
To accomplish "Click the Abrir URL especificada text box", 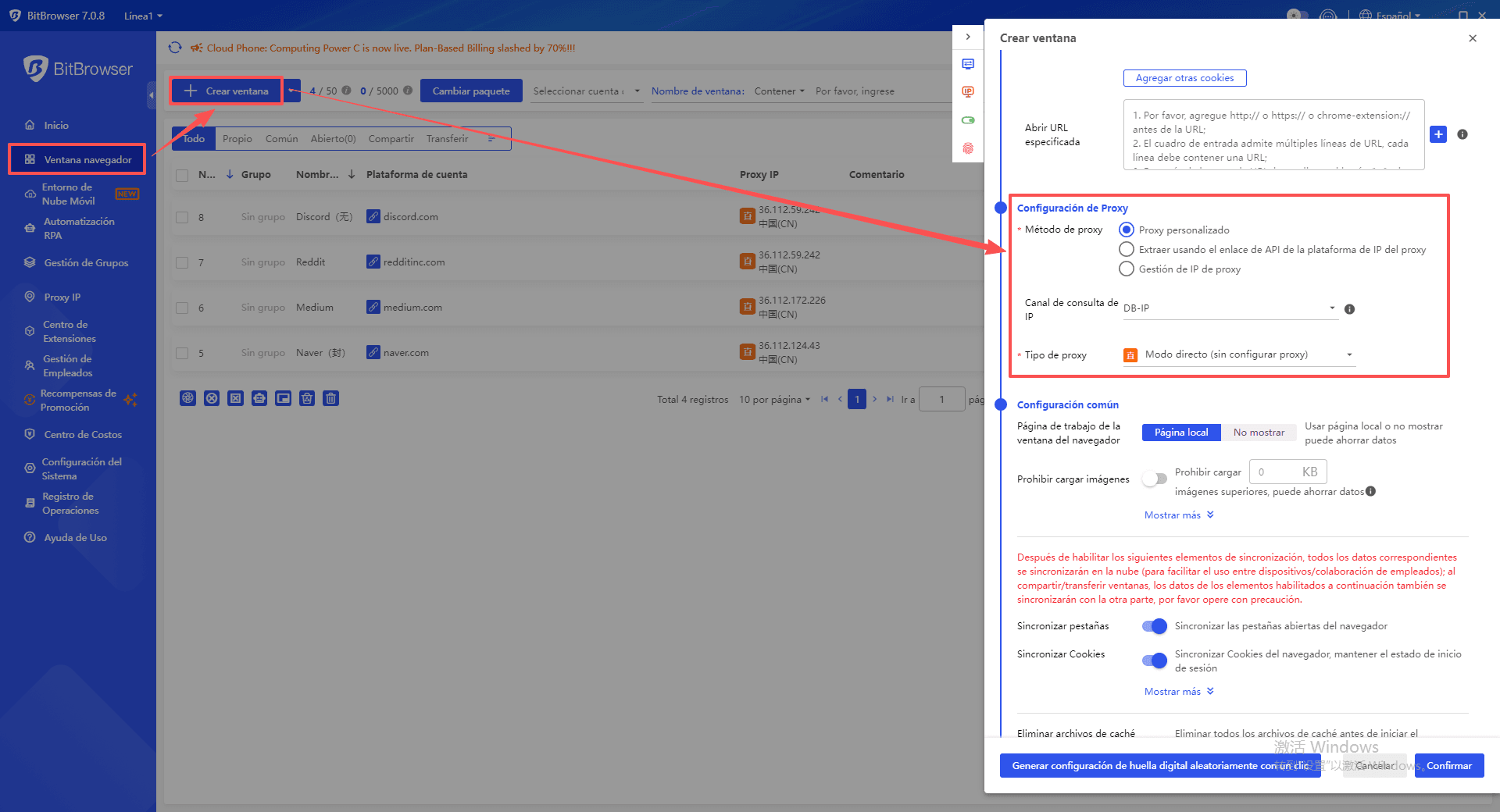I will click(x=1273, y=134).
